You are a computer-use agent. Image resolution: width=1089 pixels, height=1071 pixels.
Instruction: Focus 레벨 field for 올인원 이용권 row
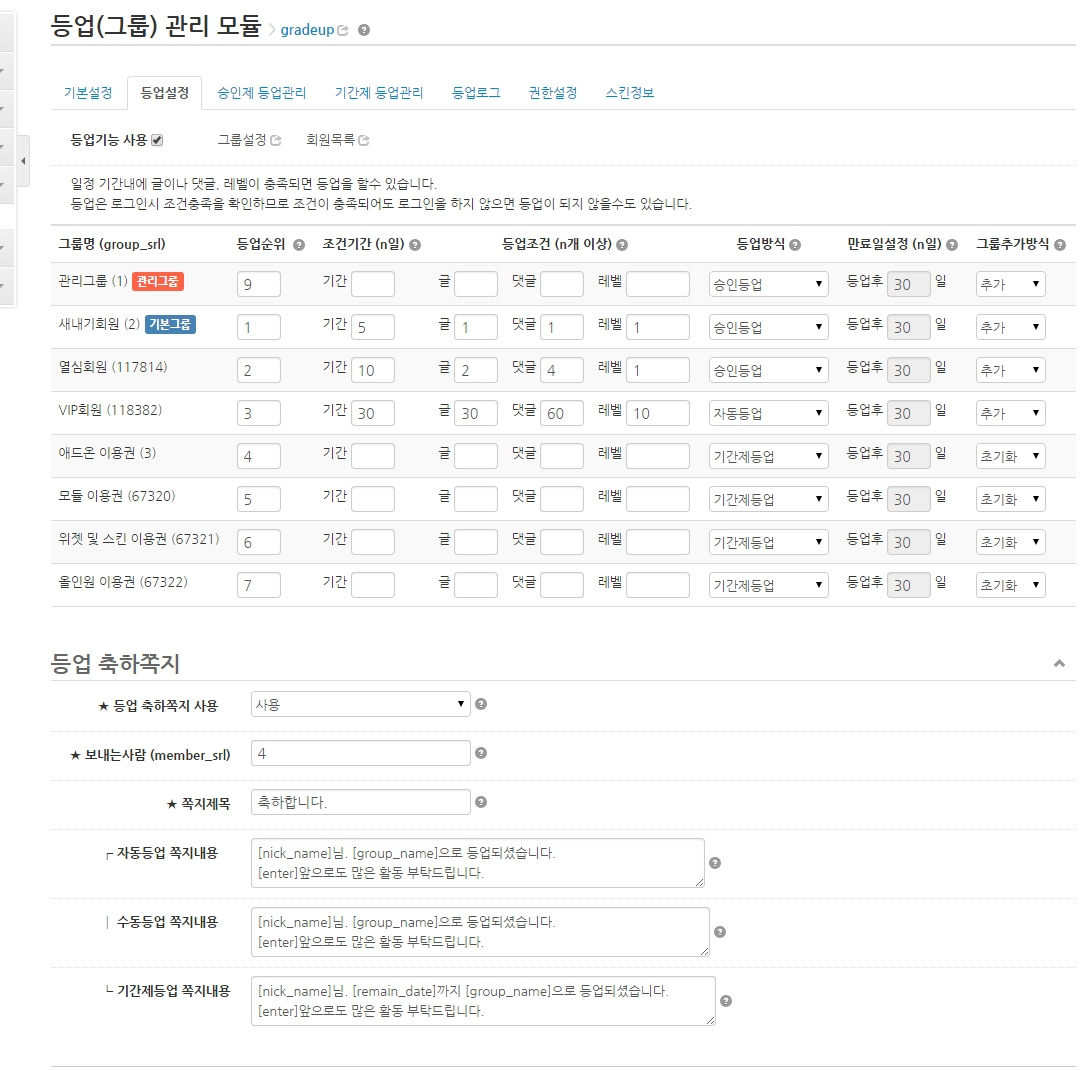[x=658, y=586]
